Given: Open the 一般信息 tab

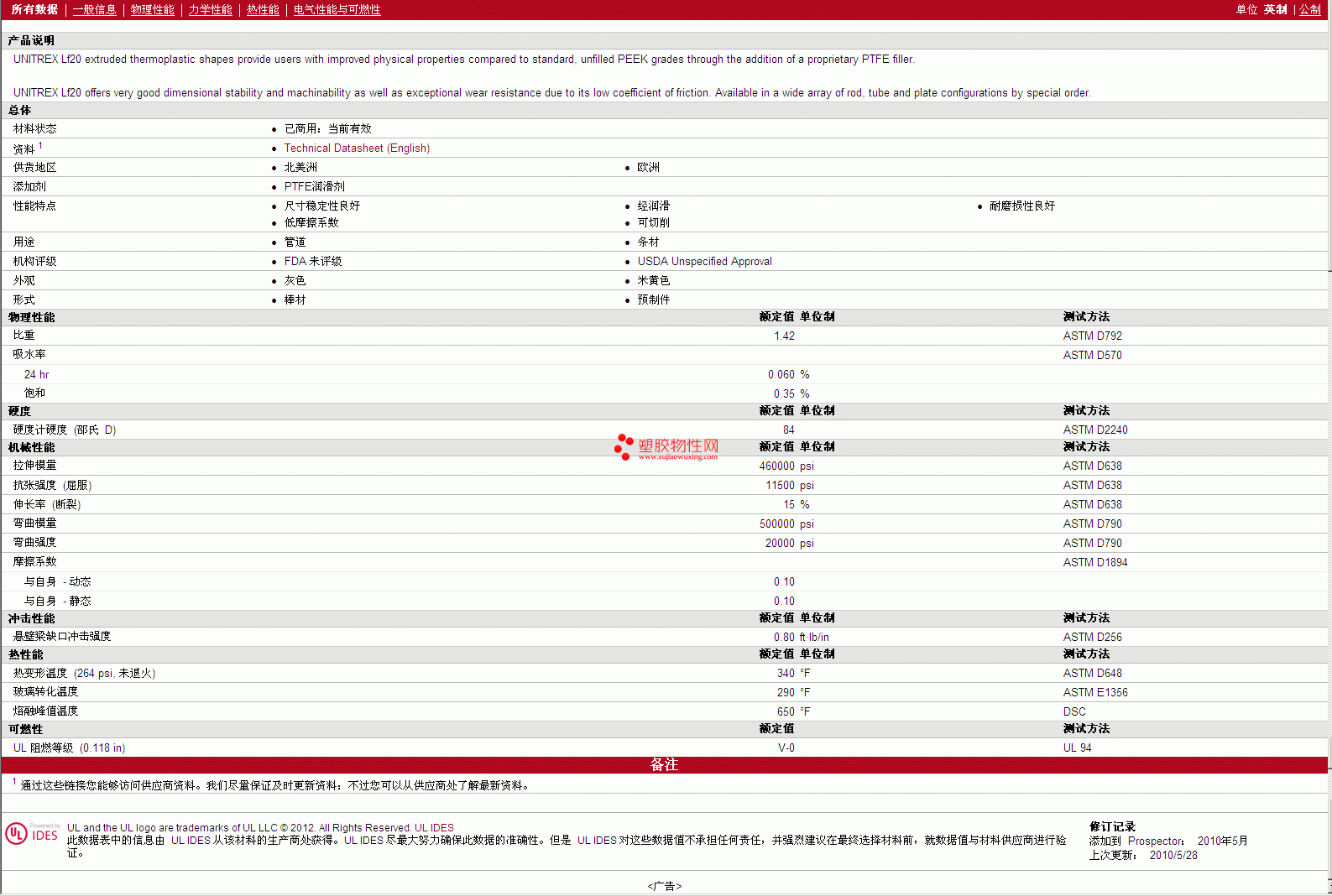Looking at the screenshot, I should [94, 9].
